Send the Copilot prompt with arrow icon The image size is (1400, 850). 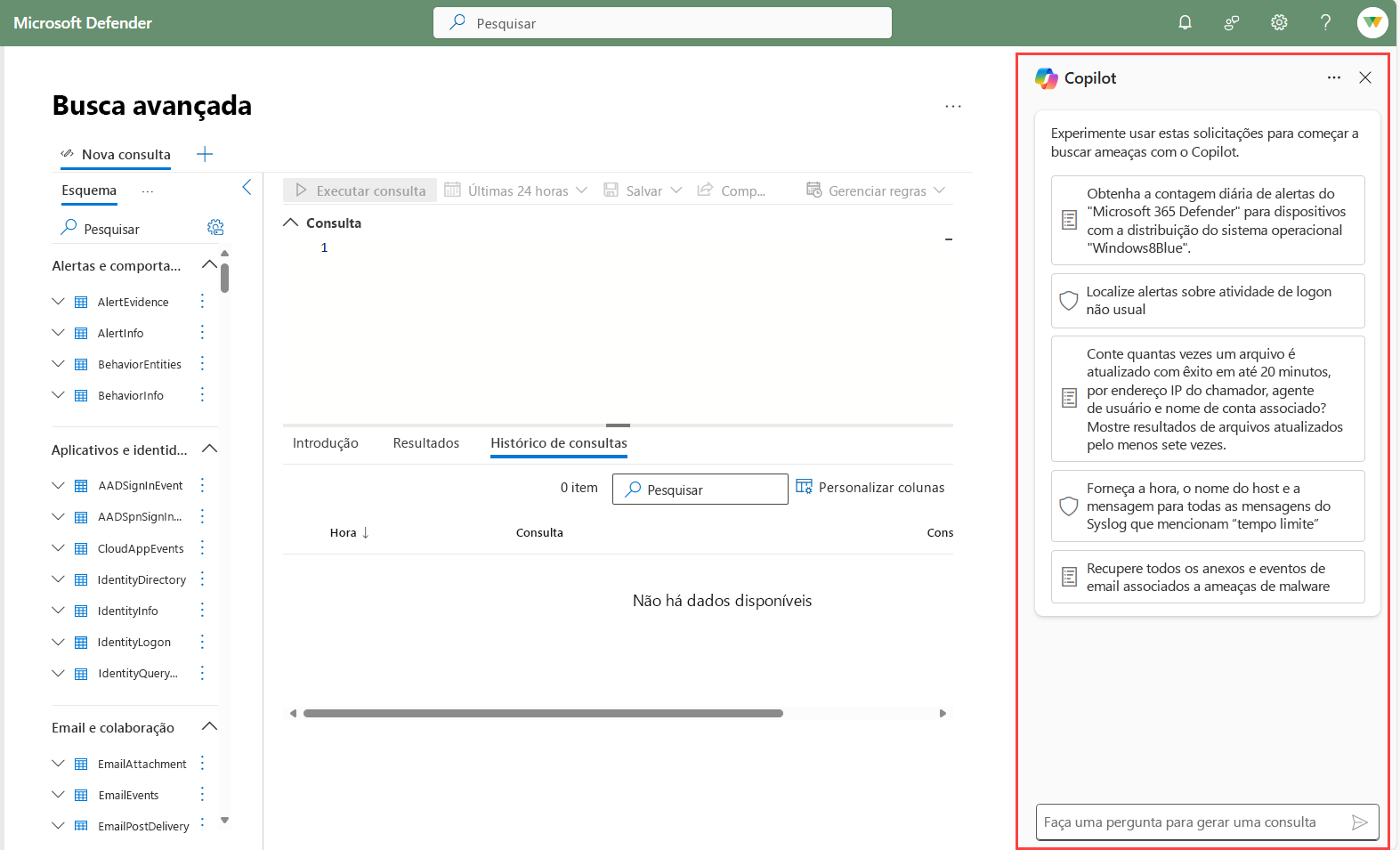[1359, 822]
